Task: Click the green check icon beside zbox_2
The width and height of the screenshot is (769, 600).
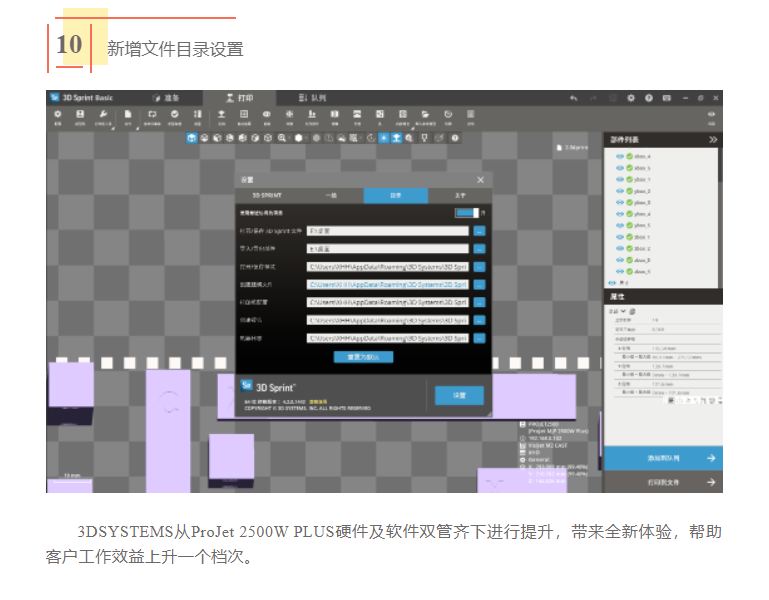Action: [x=629, y=249]
